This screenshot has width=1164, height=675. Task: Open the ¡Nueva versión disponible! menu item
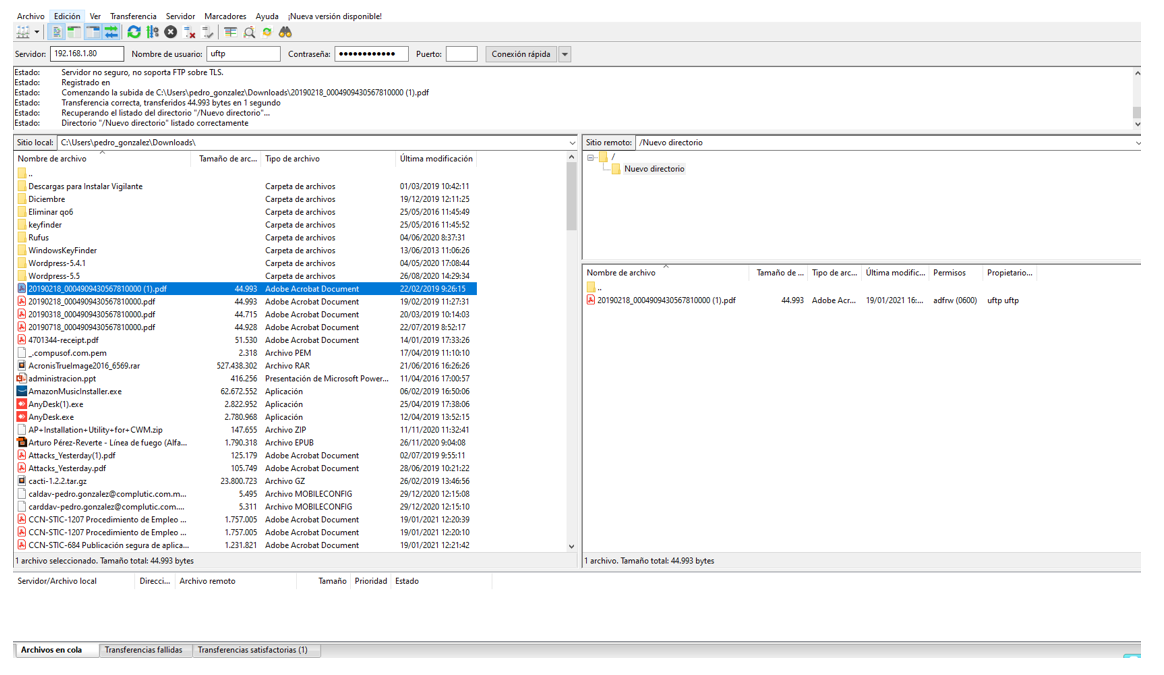tap(335, 16)
